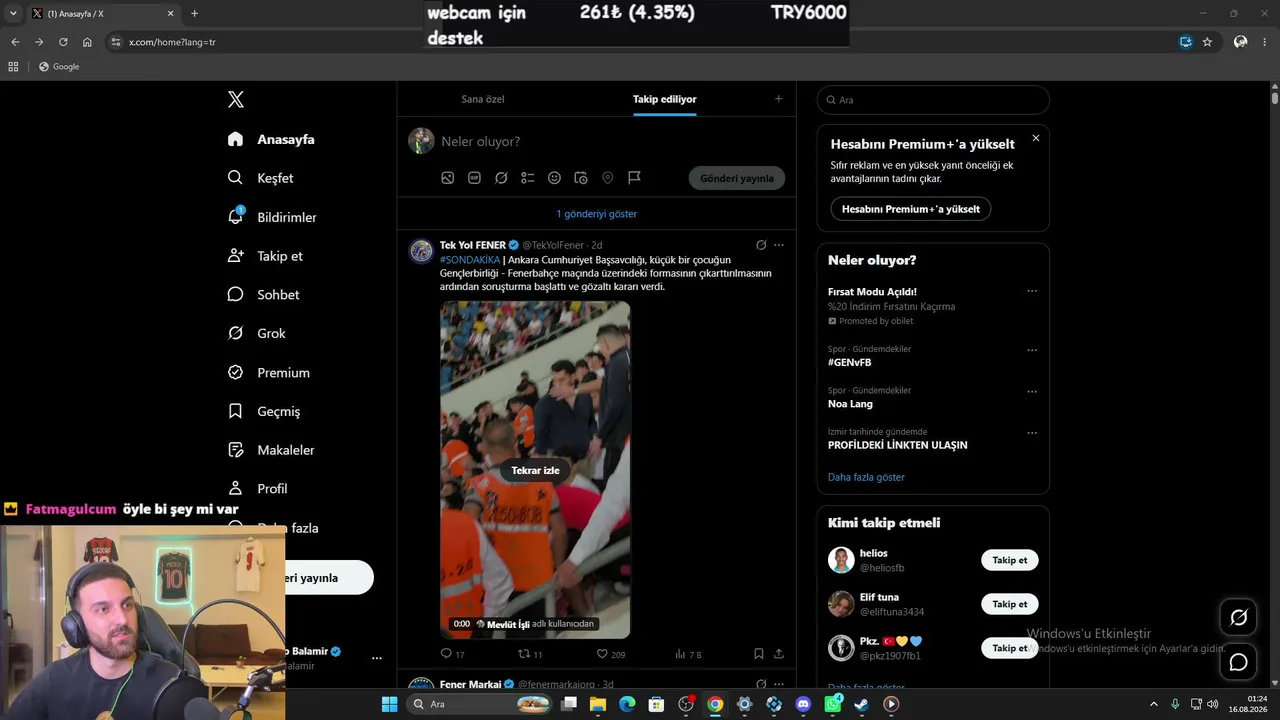Open Discord from the taskbar
1280x720 pixels.
pos(803,704)
